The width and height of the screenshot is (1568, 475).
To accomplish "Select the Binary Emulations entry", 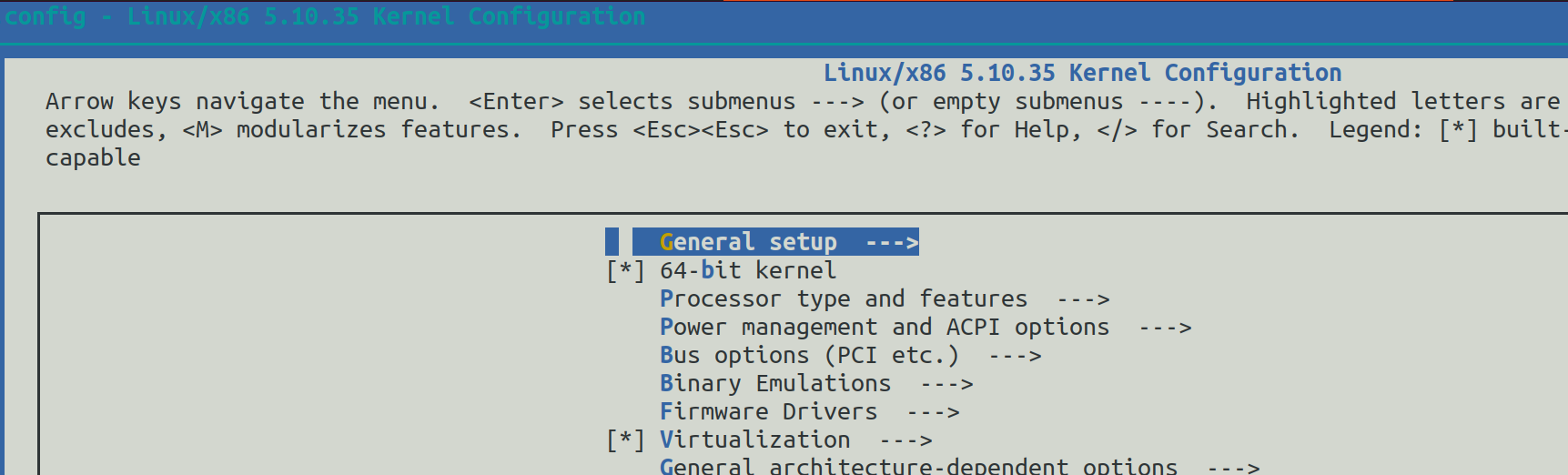I will click(x=774, y=383).
